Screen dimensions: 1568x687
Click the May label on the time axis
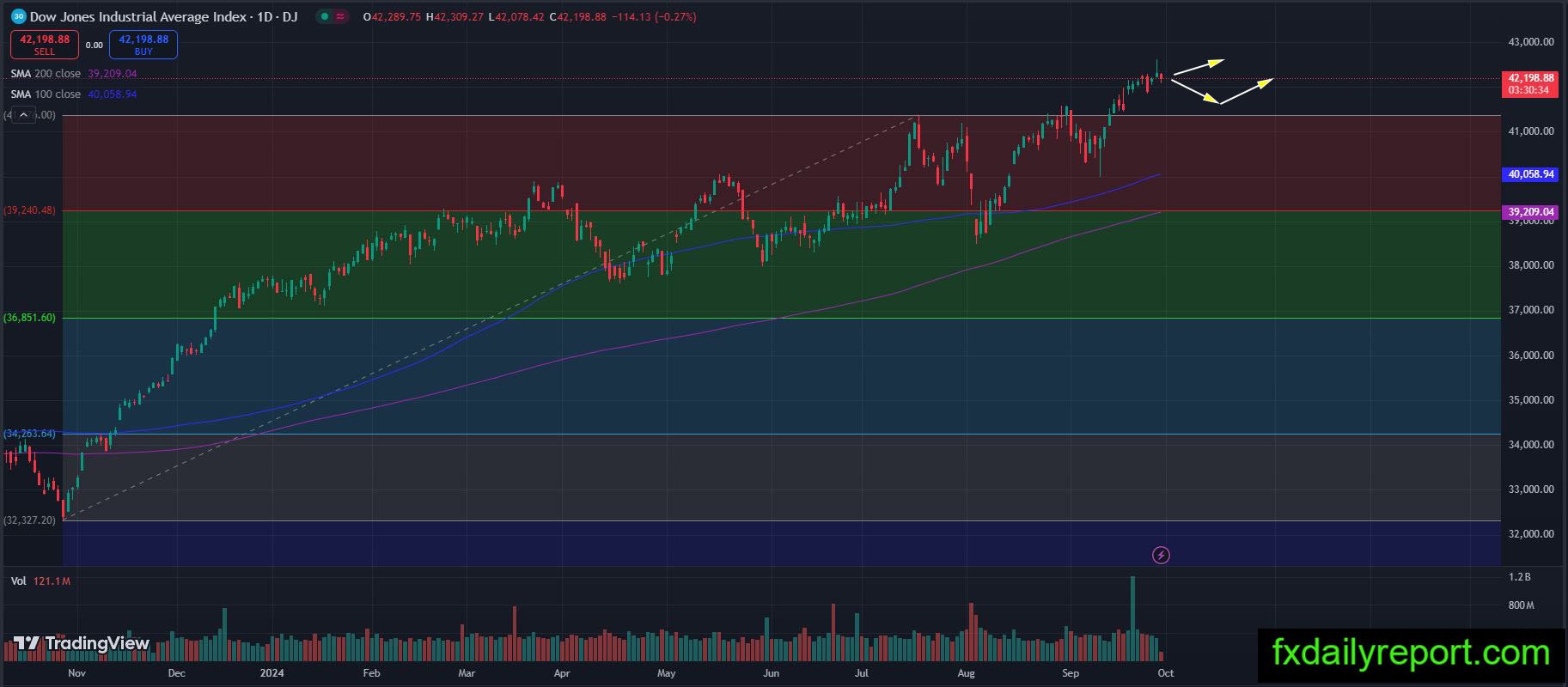[x=667, y=673]
